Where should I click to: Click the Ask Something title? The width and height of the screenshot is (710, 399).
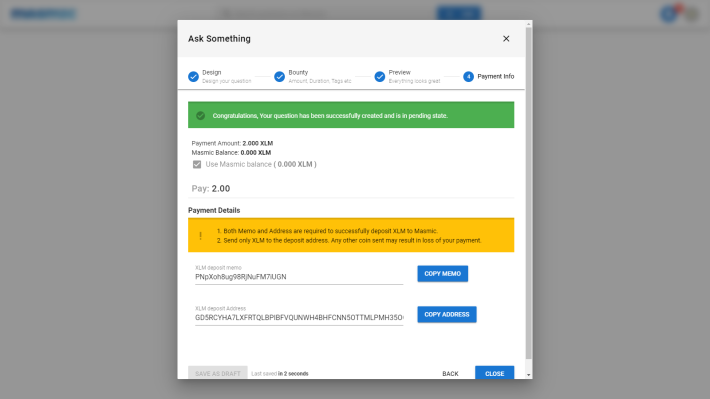(x=219, y=38)
